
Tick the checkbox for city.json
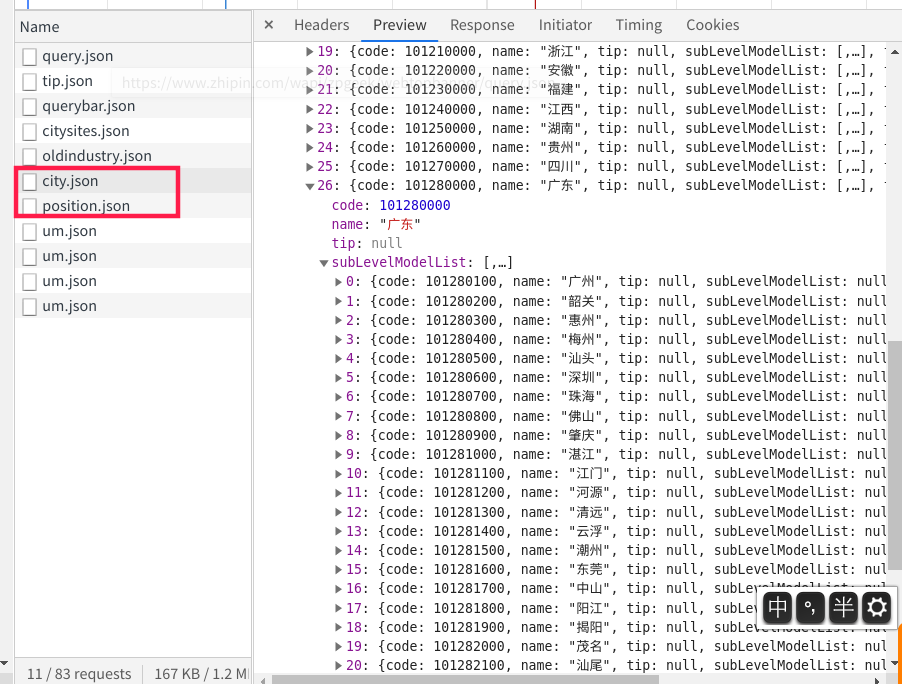tap(29, 182)
